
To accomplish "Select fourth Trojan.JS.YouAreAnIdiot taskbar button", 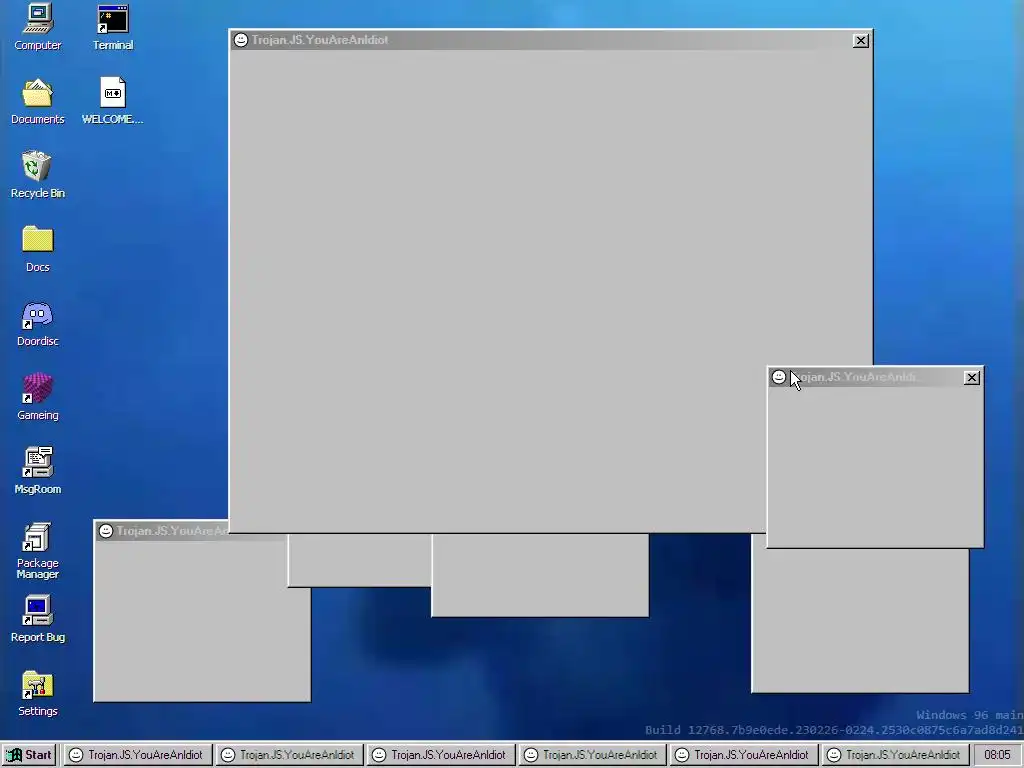I will 592,755.
